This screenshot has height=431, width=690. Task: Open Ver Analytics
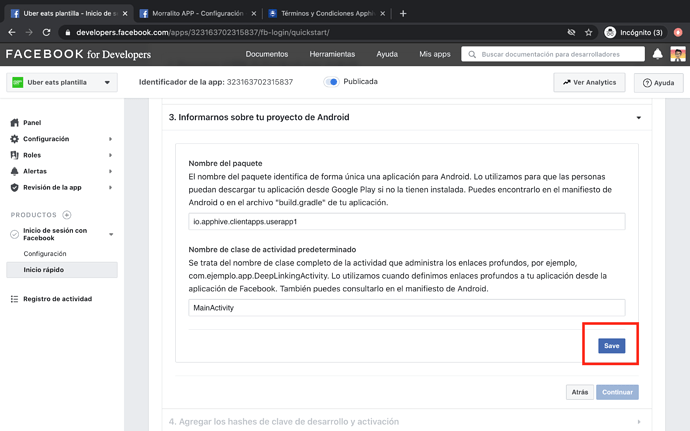589,82
